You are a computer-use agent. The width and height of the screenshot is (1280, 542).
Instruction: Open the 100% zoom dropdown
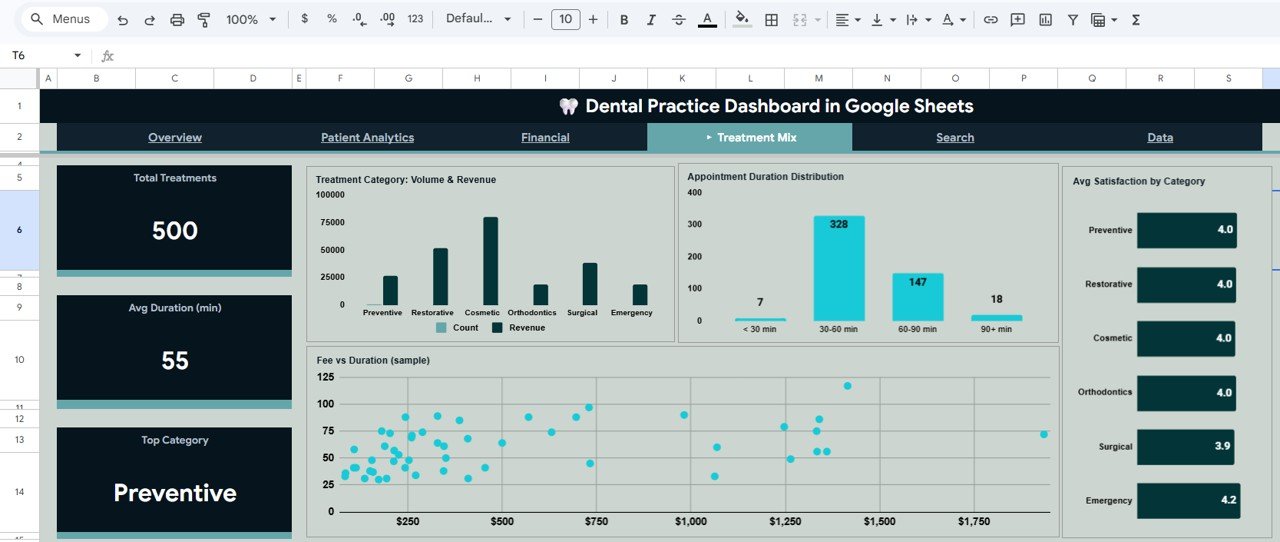(x=249, y=20)
